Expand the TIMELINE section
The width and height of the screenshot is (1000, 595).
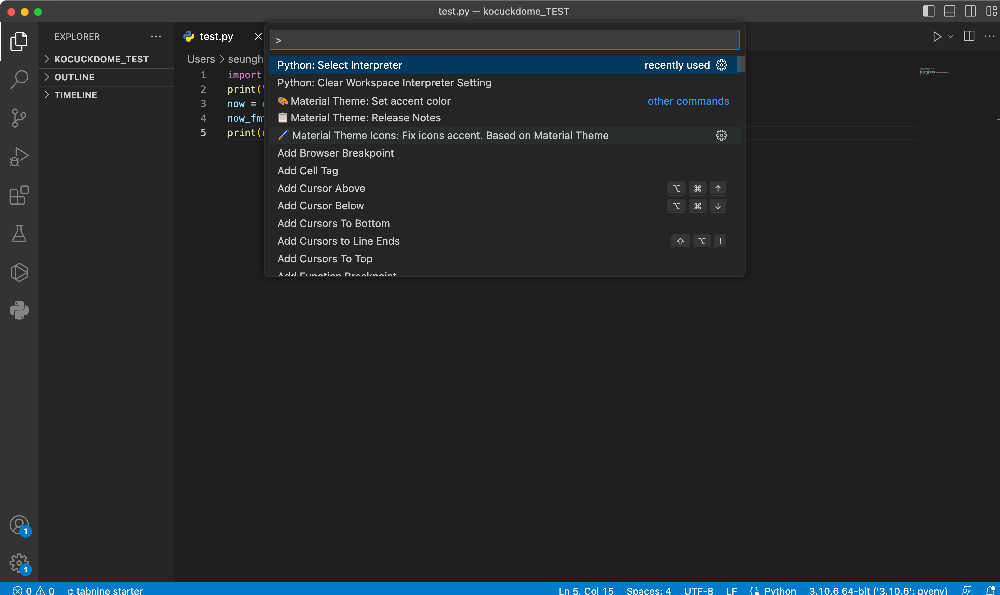point(106,94)
